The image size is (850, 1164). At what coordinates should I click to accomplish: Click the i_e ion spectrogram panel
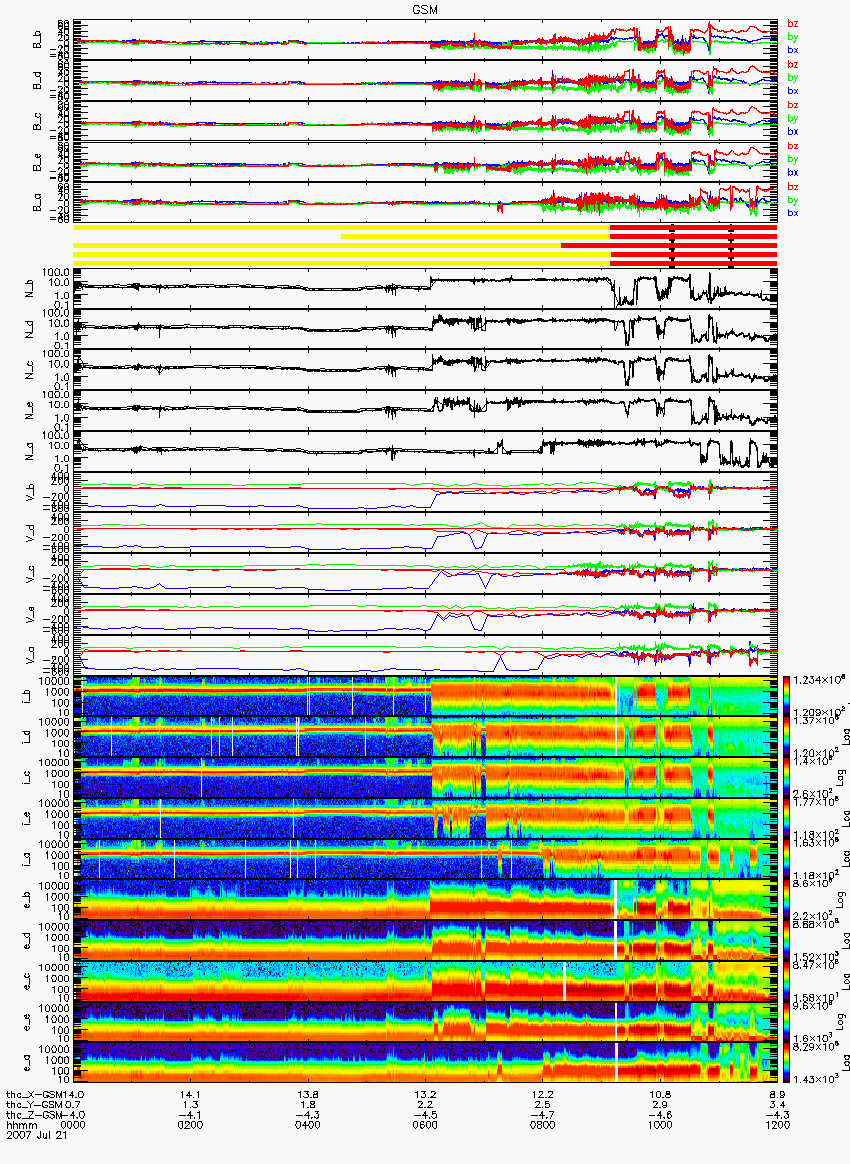[x=425, y=819]
